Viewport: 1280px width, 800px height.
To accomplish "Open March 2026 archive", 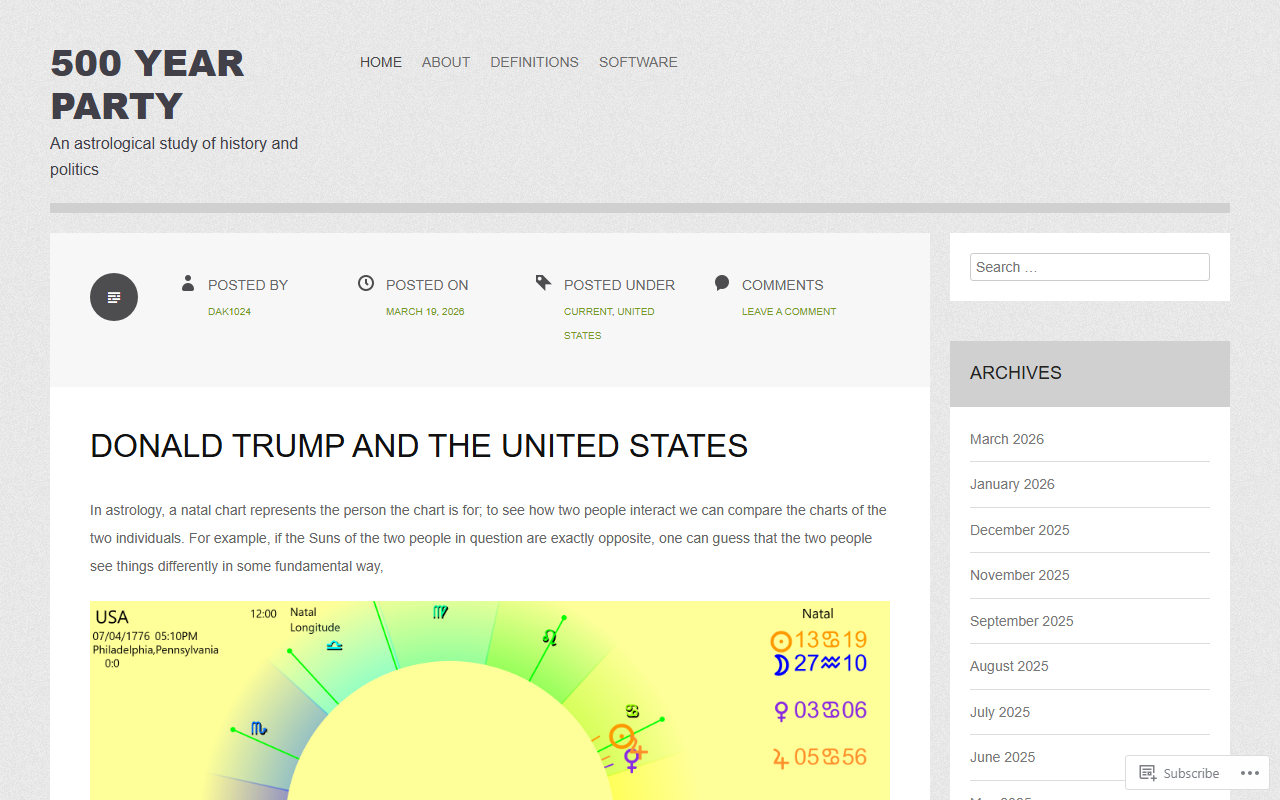I will point(1007,439).
